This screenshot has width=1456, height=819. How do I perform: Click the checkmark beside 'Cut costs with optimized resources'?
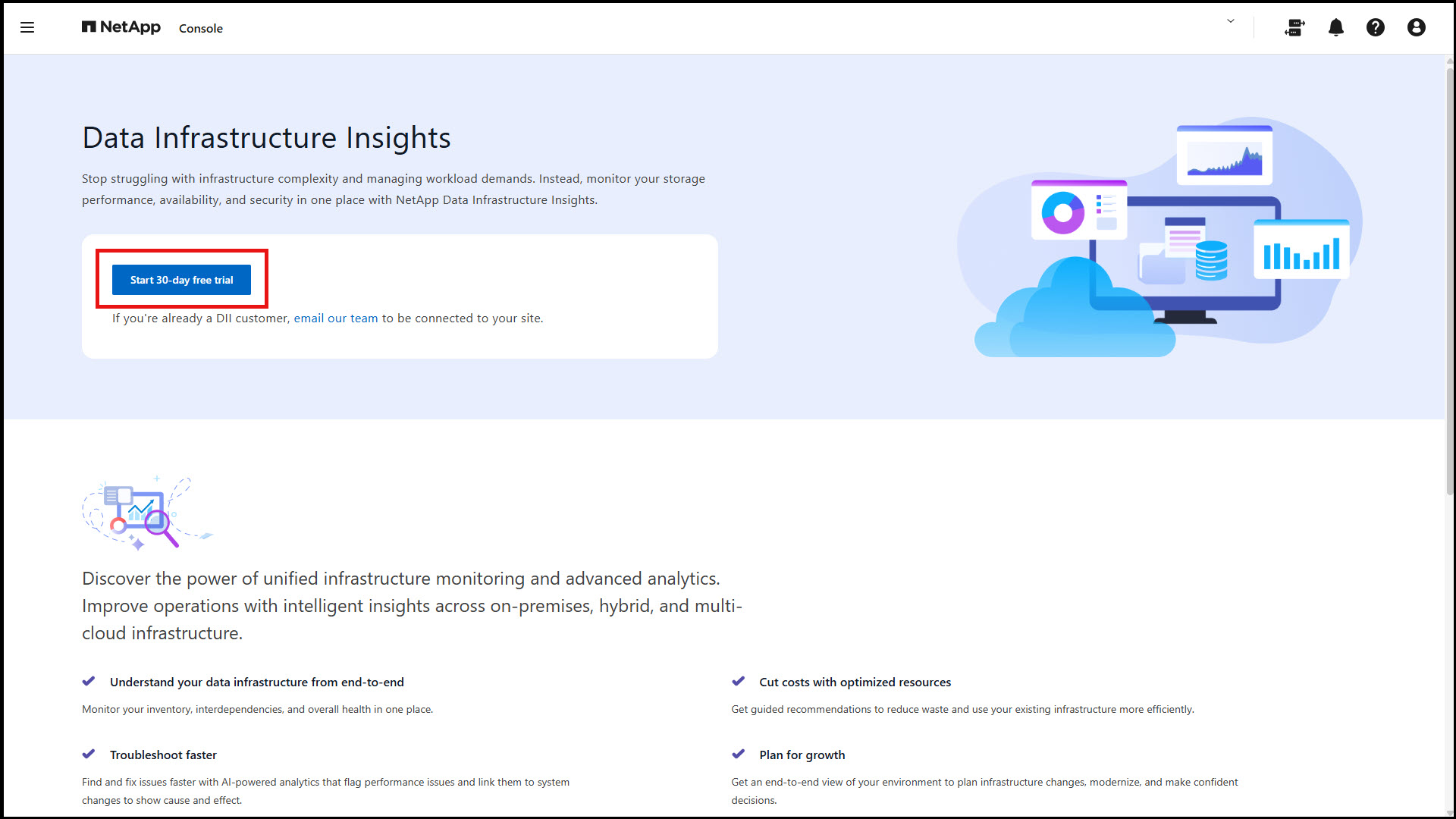tap(739, 681)
